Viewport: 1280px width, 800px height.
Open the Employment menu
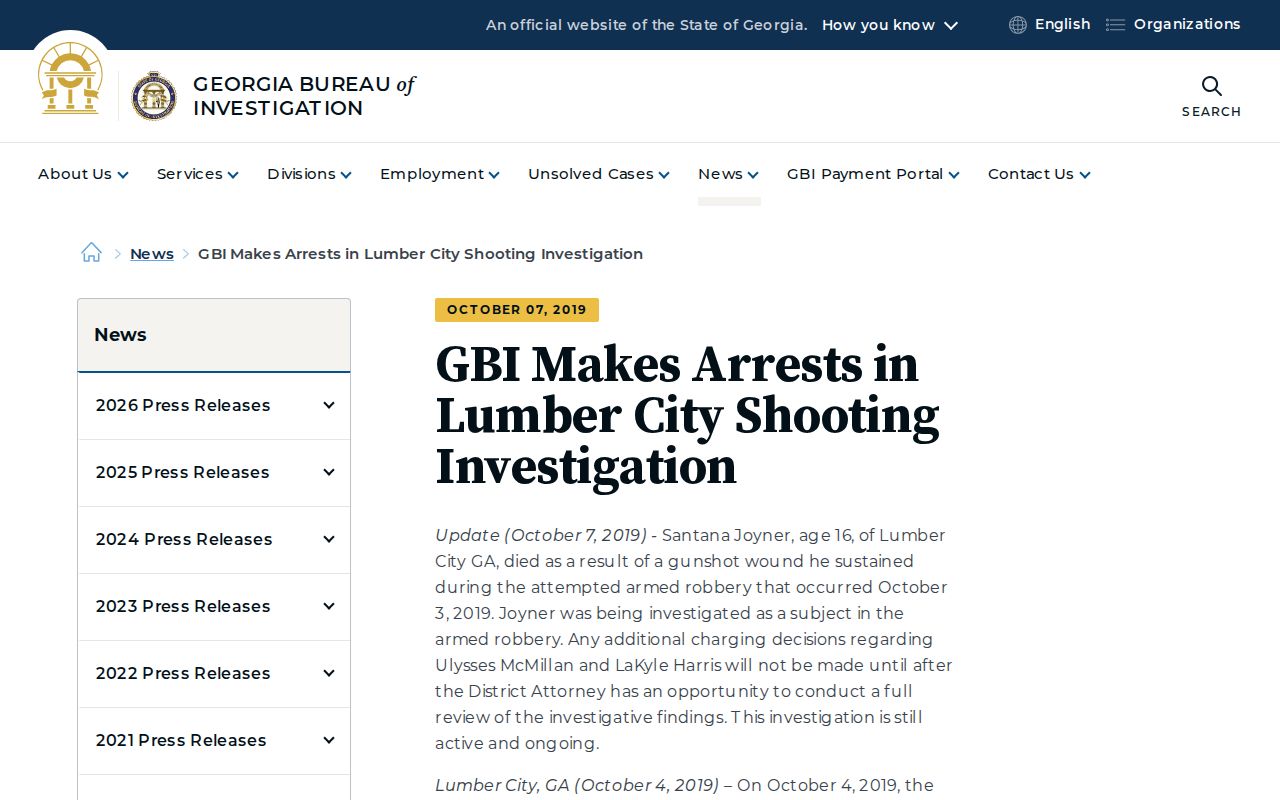[x=439, y=174]
